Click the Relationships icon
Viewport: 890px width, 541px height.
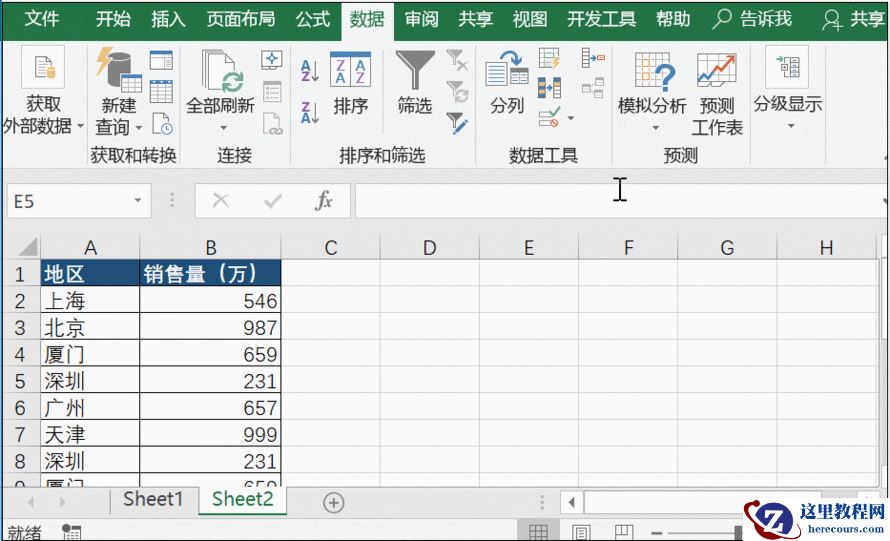coord(593,88)
